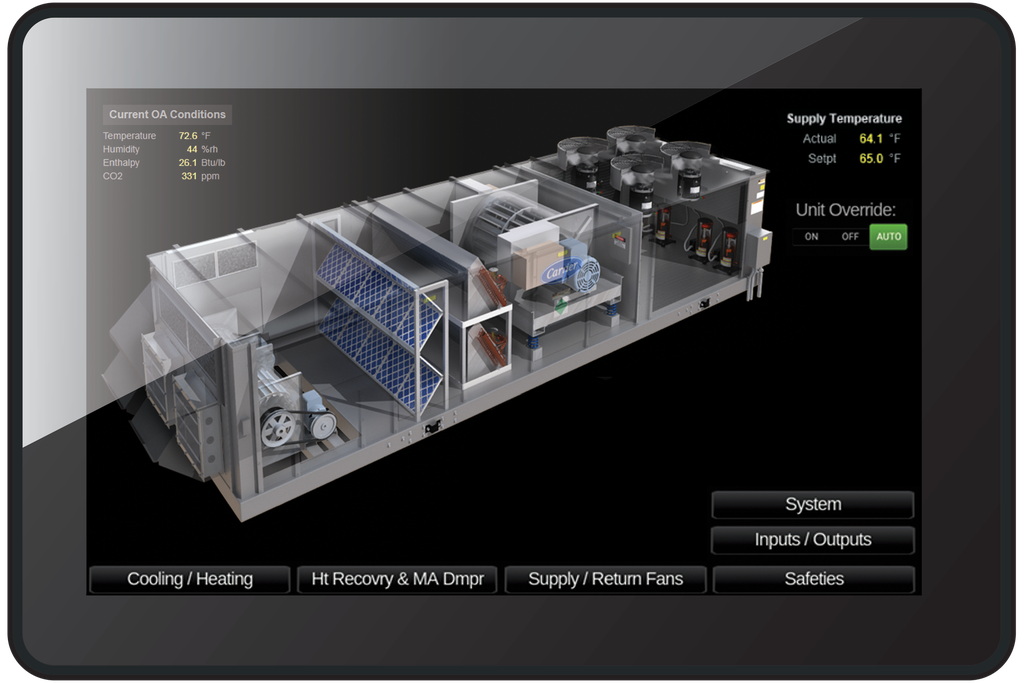Open the System page
The image size is (1024, 683).
click(812, 505)
